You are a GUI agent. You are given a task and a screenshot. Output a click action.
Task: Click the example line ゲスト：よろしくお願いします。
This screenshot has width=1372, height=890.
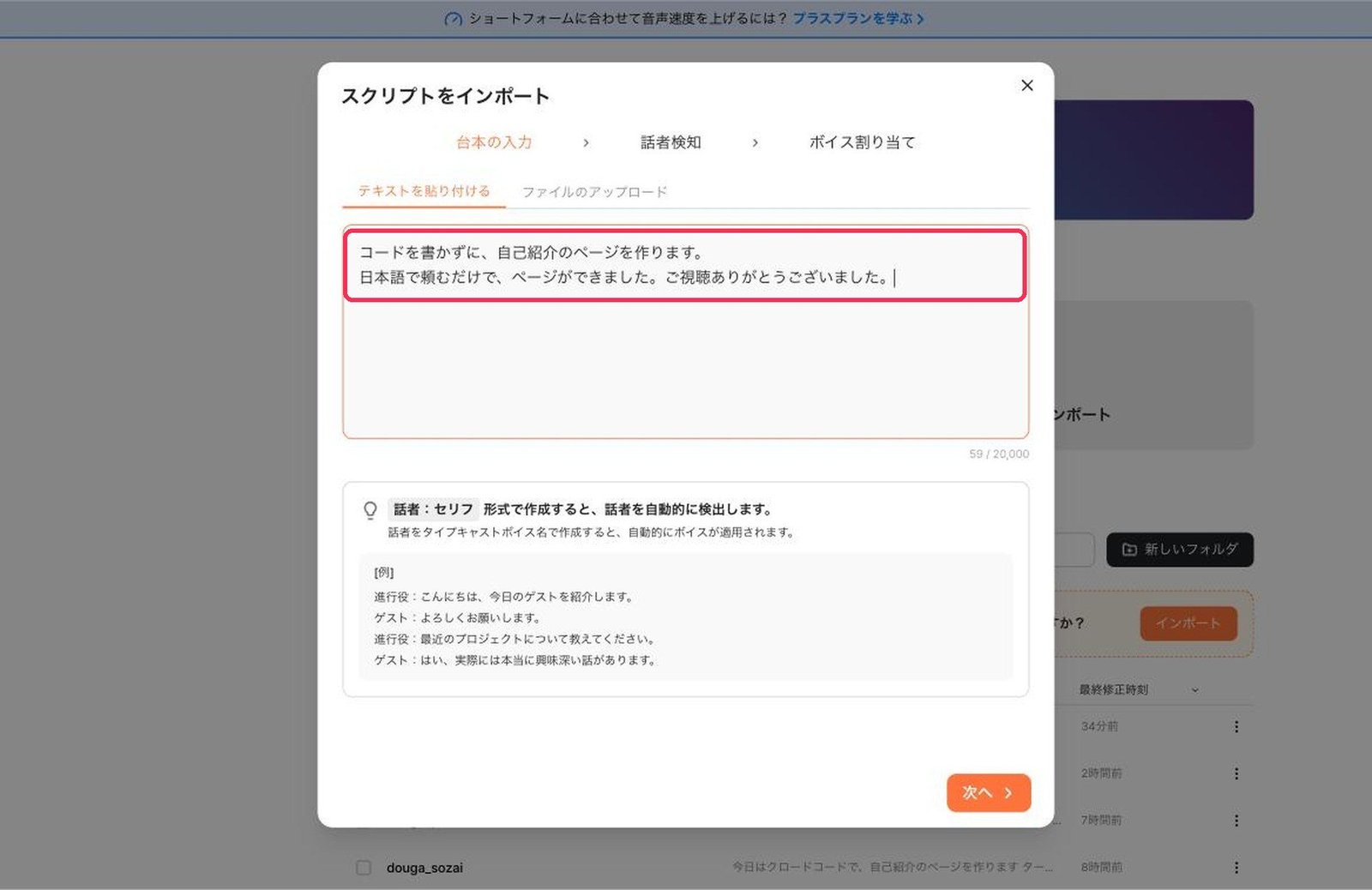457,618
